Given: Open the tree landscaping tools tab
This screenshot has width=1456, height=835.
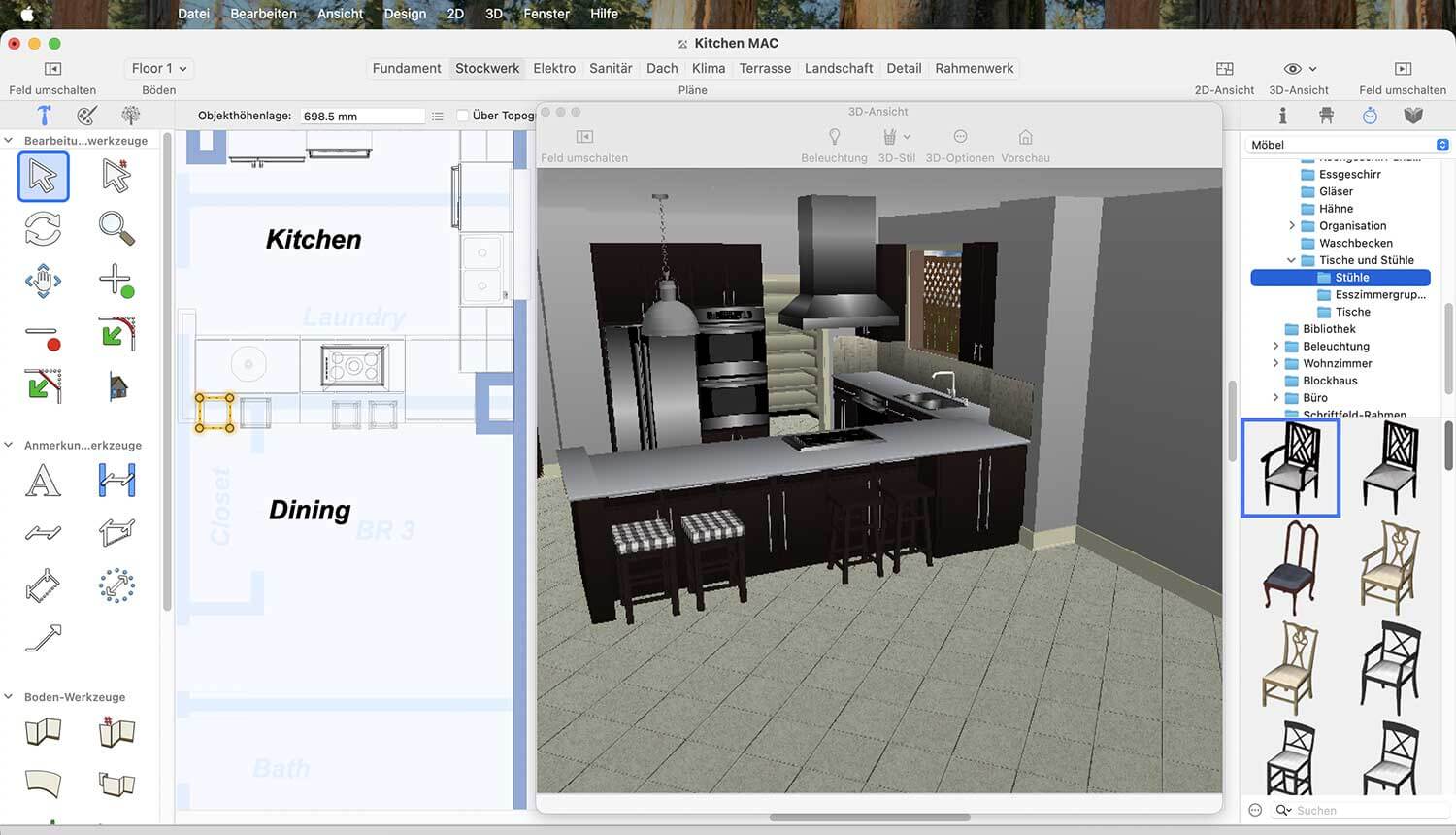Looking at the screenshot, I should pos(130,115).
